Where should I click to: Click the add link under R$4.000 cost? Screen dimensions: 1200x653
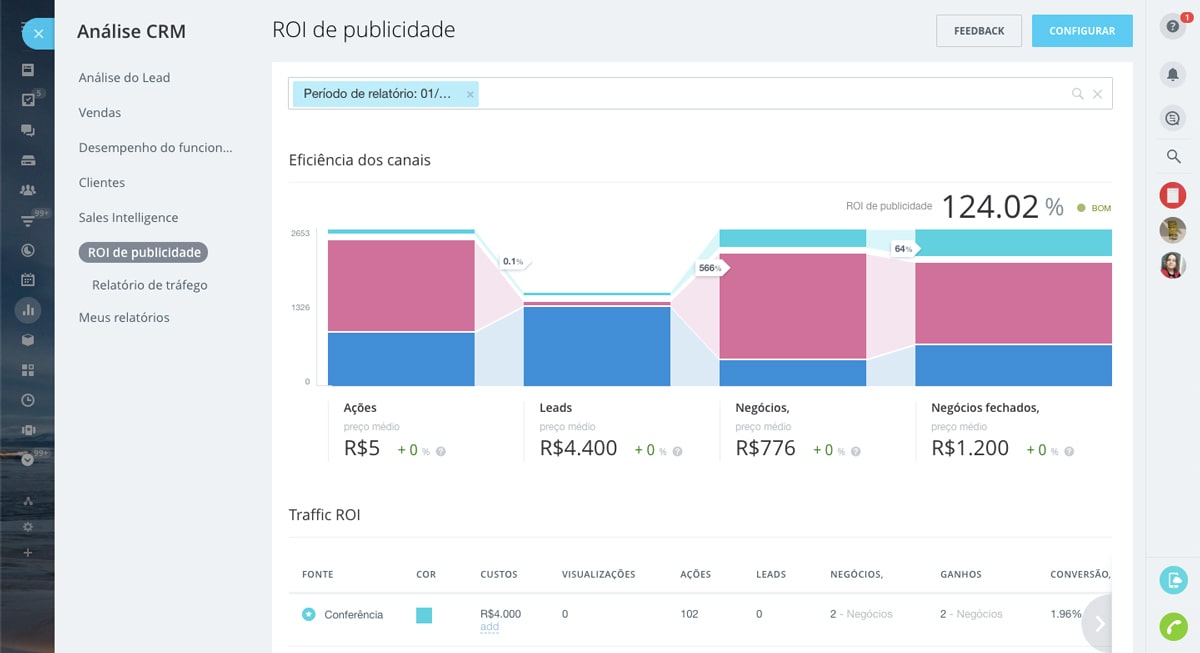point(489,627)
